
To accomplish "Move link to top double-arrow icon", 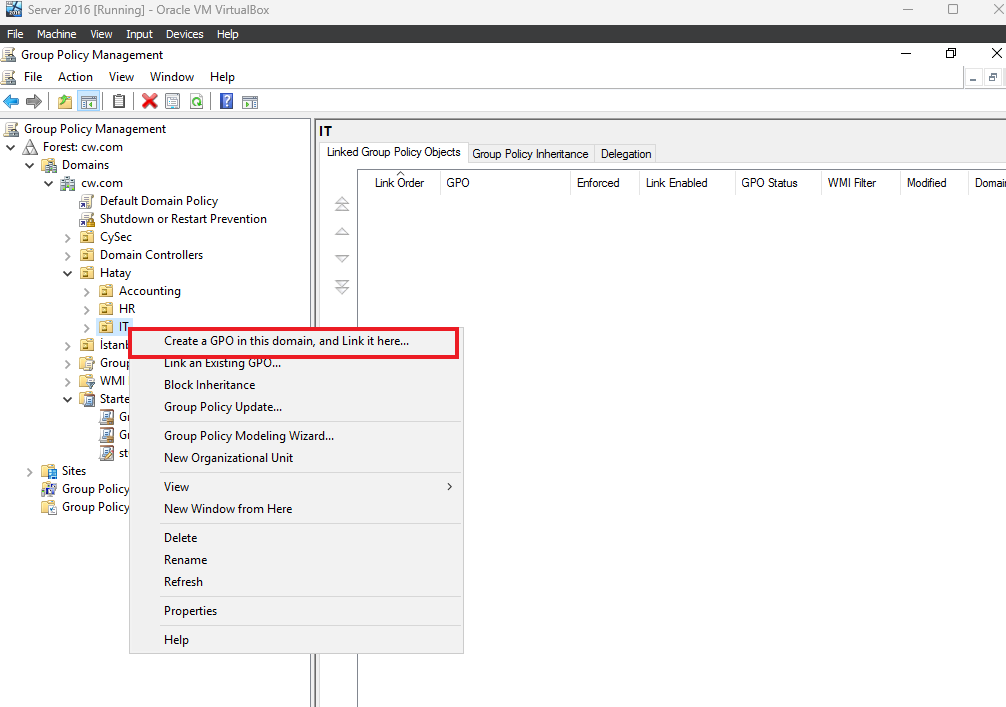I will tap(342, 204).
